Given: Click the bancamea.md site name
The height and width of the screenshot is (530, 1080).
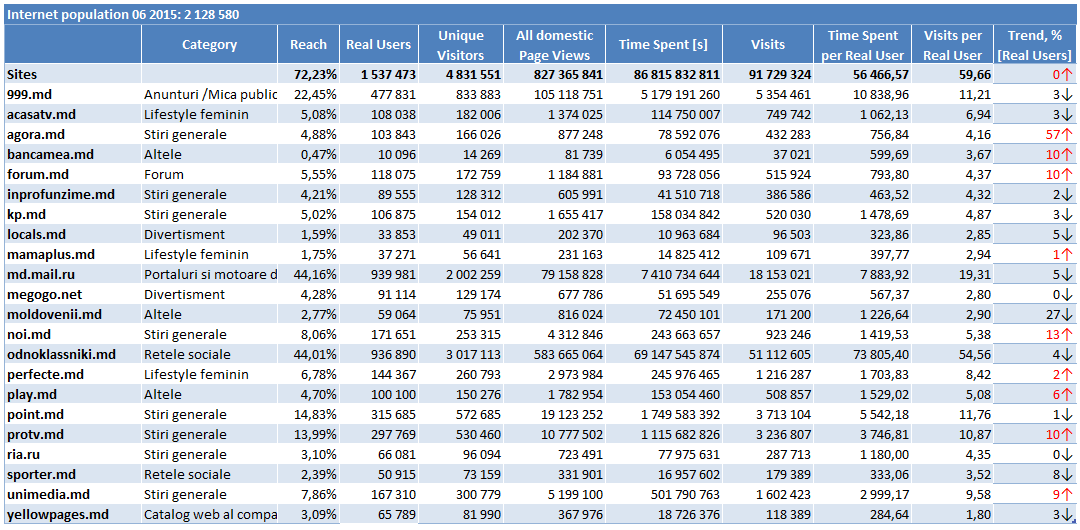Looking at the screenshot, I should (x=72, y=154).
